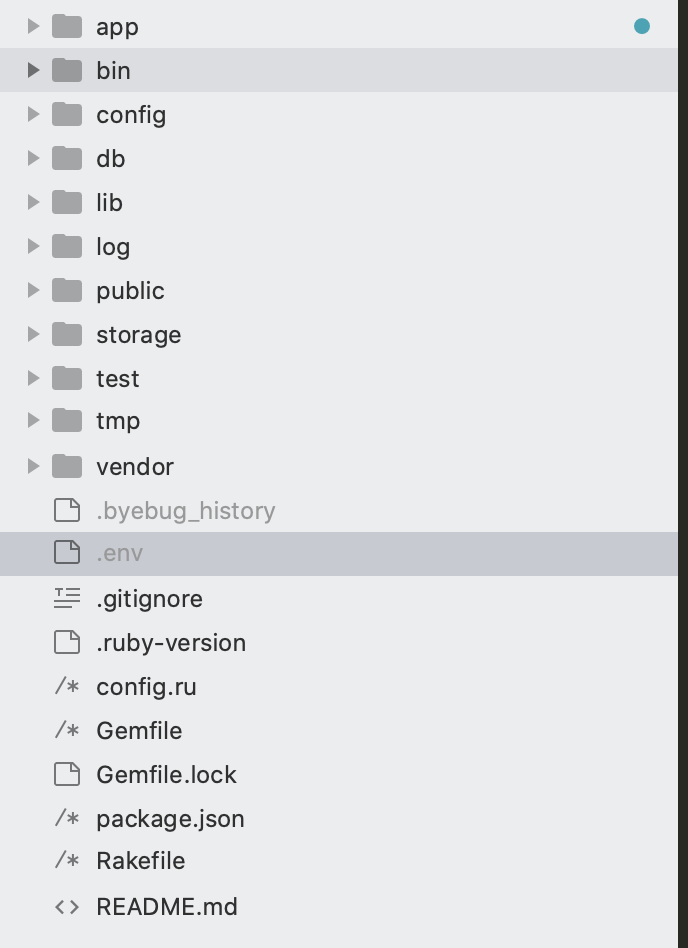Toggle the log folder arrow
Viewport: 688px width, 948px height.
tap(33, 246)
